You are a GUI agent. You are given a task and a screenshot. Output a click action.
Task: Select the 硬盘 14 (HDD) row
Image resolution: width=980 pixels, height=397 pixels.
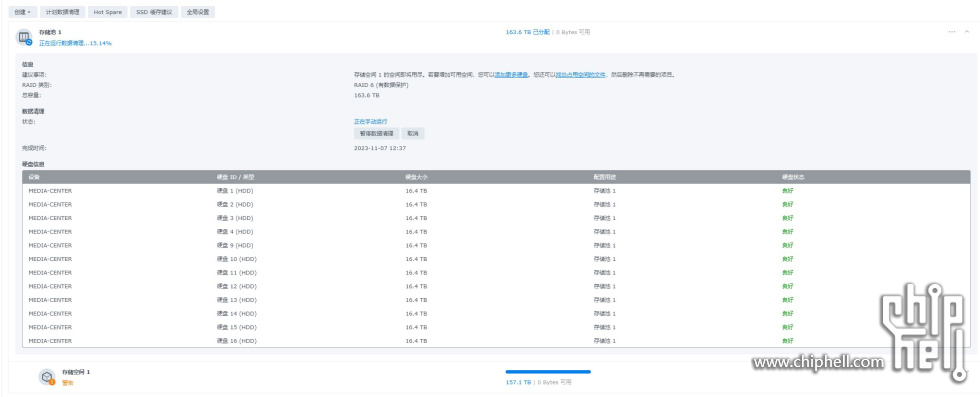click(x=496, y=314)
